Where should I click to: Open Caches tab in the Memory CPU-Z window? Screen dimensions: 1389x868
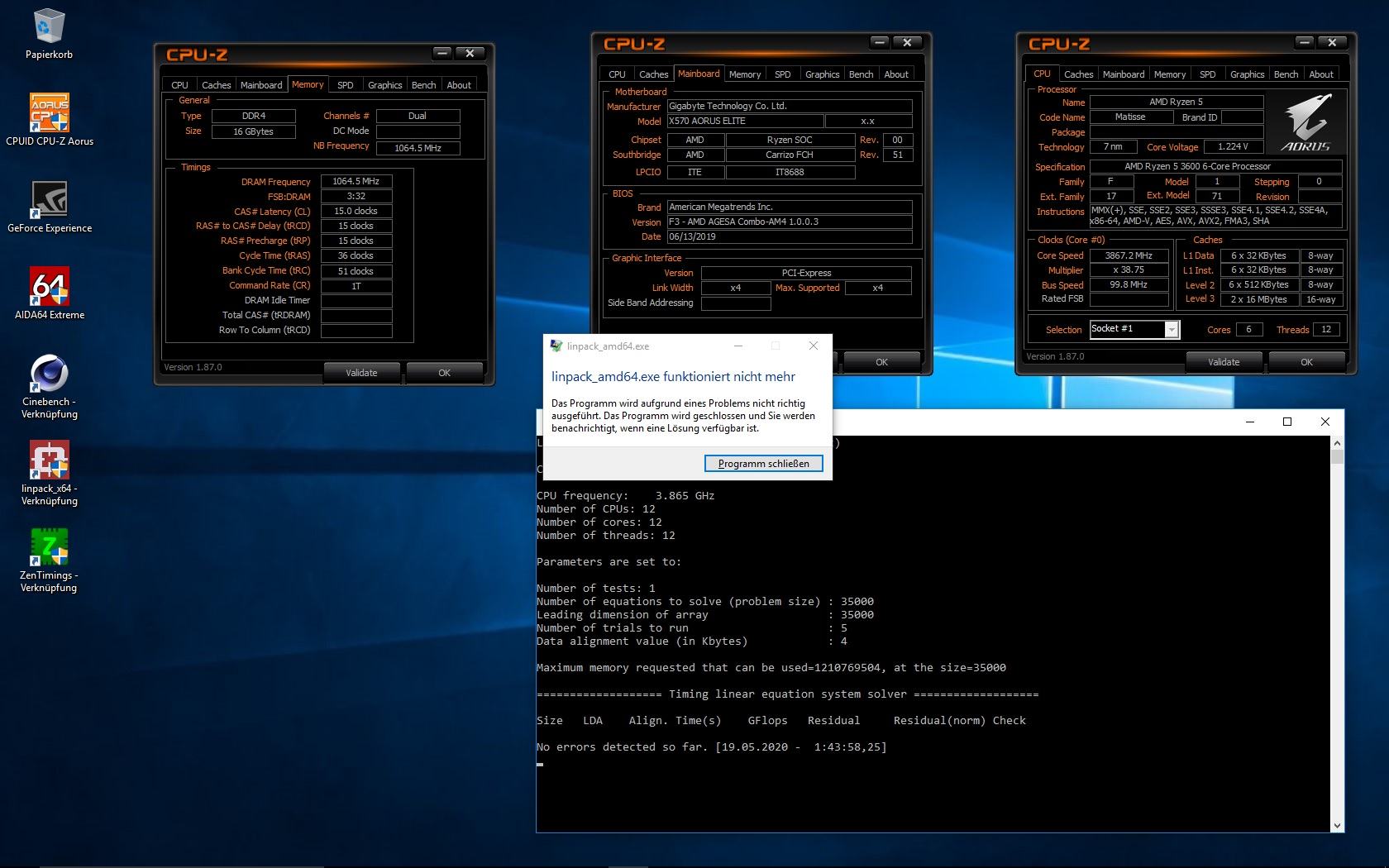point(216,85)
